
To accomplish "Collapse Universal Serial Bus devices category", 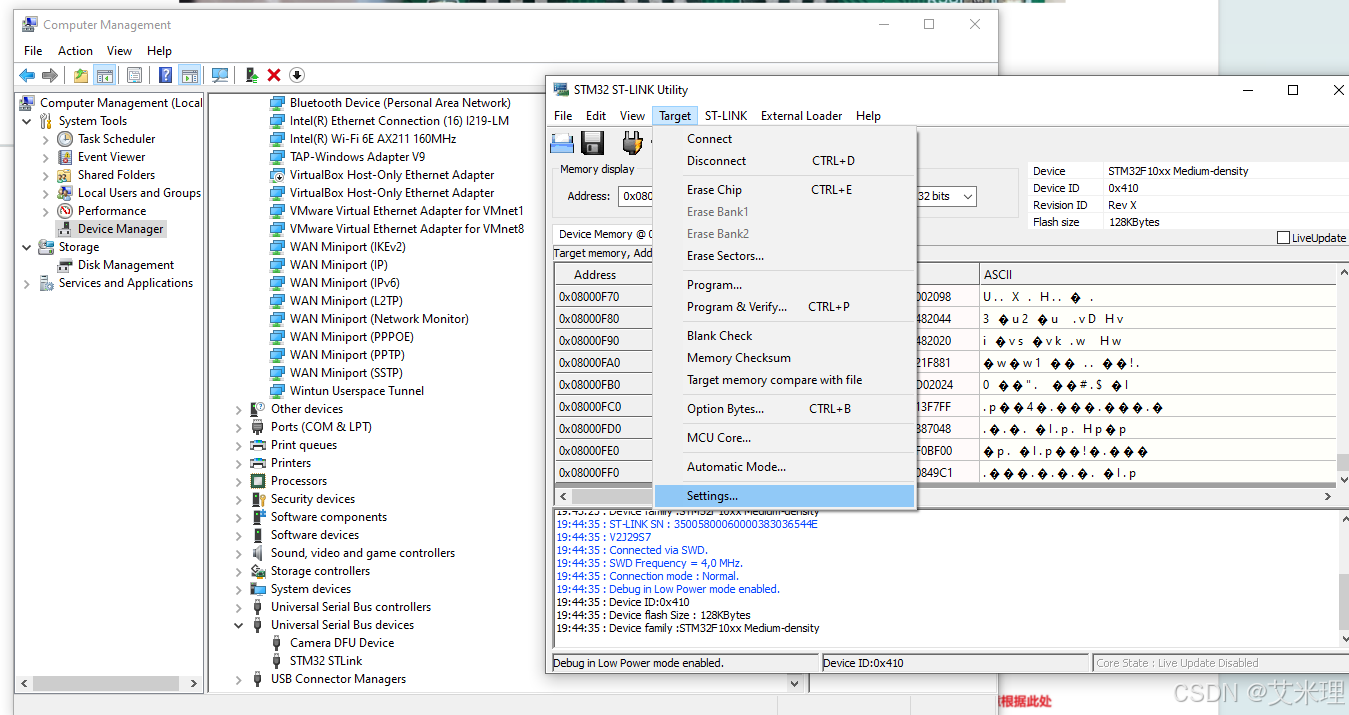I will pos(239,625).
